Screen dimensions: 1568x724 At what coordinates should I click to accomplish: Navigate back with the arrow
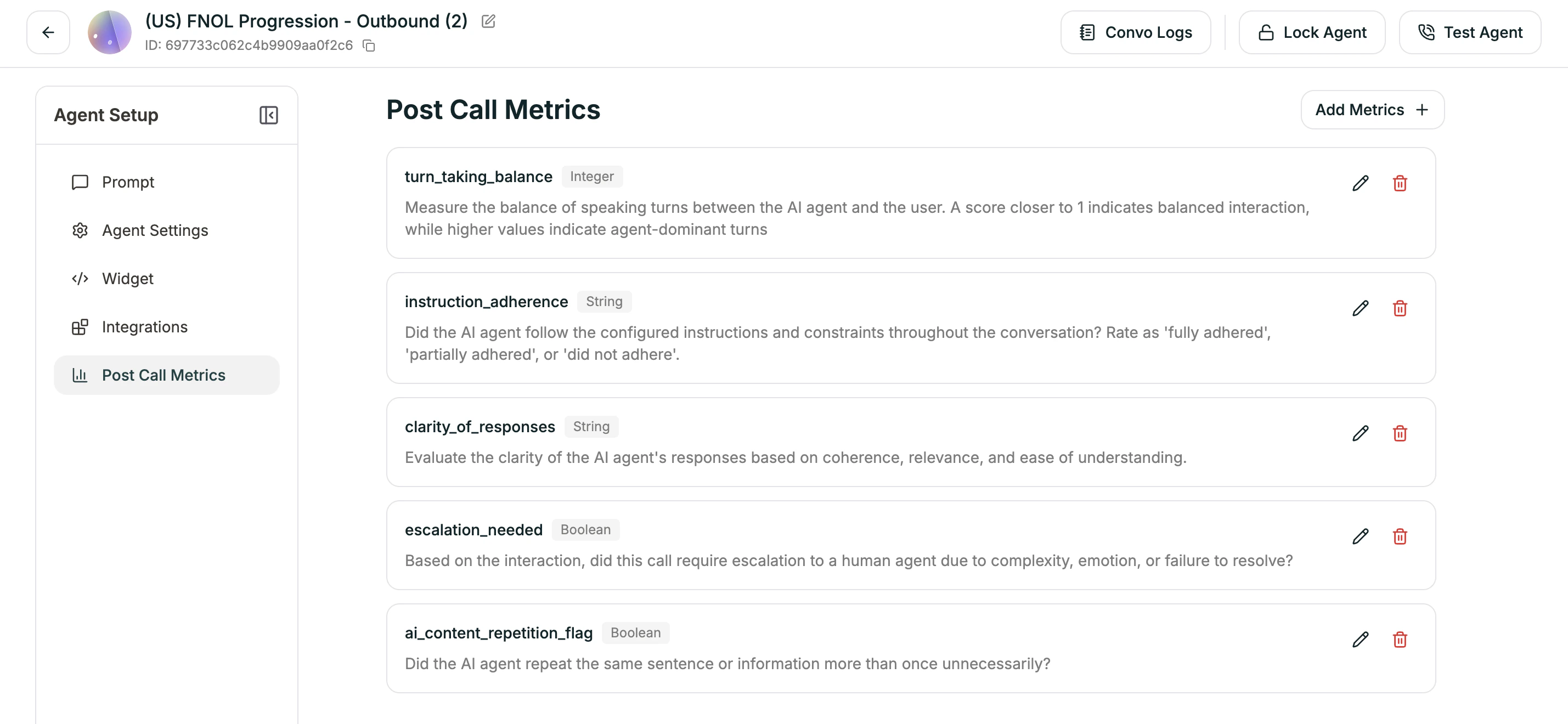(x=48, y=32)
